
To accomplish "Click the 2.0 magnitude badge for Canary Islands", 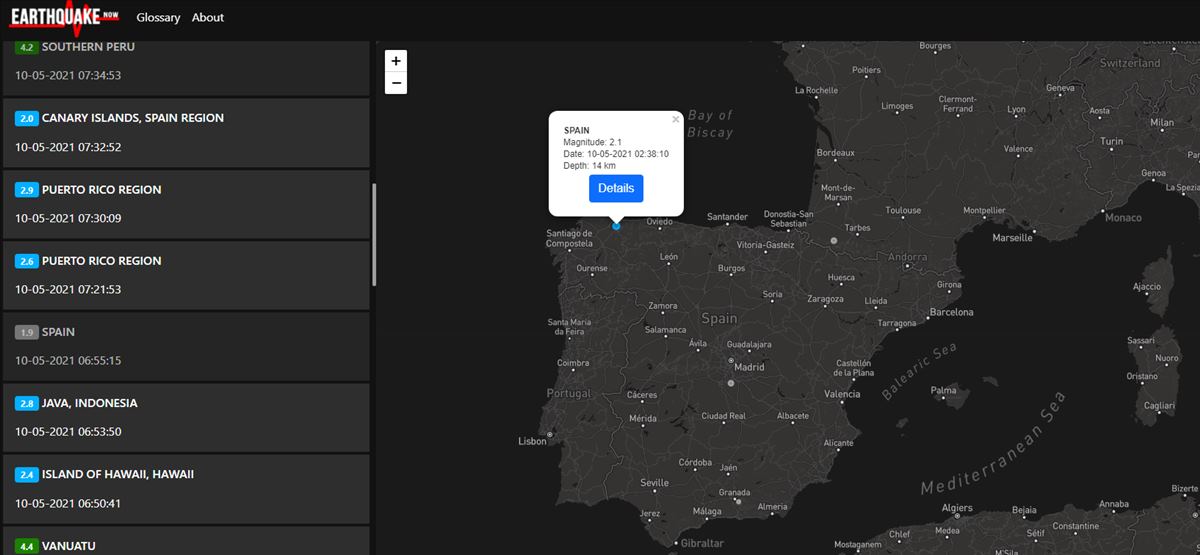I will [27, 118].
